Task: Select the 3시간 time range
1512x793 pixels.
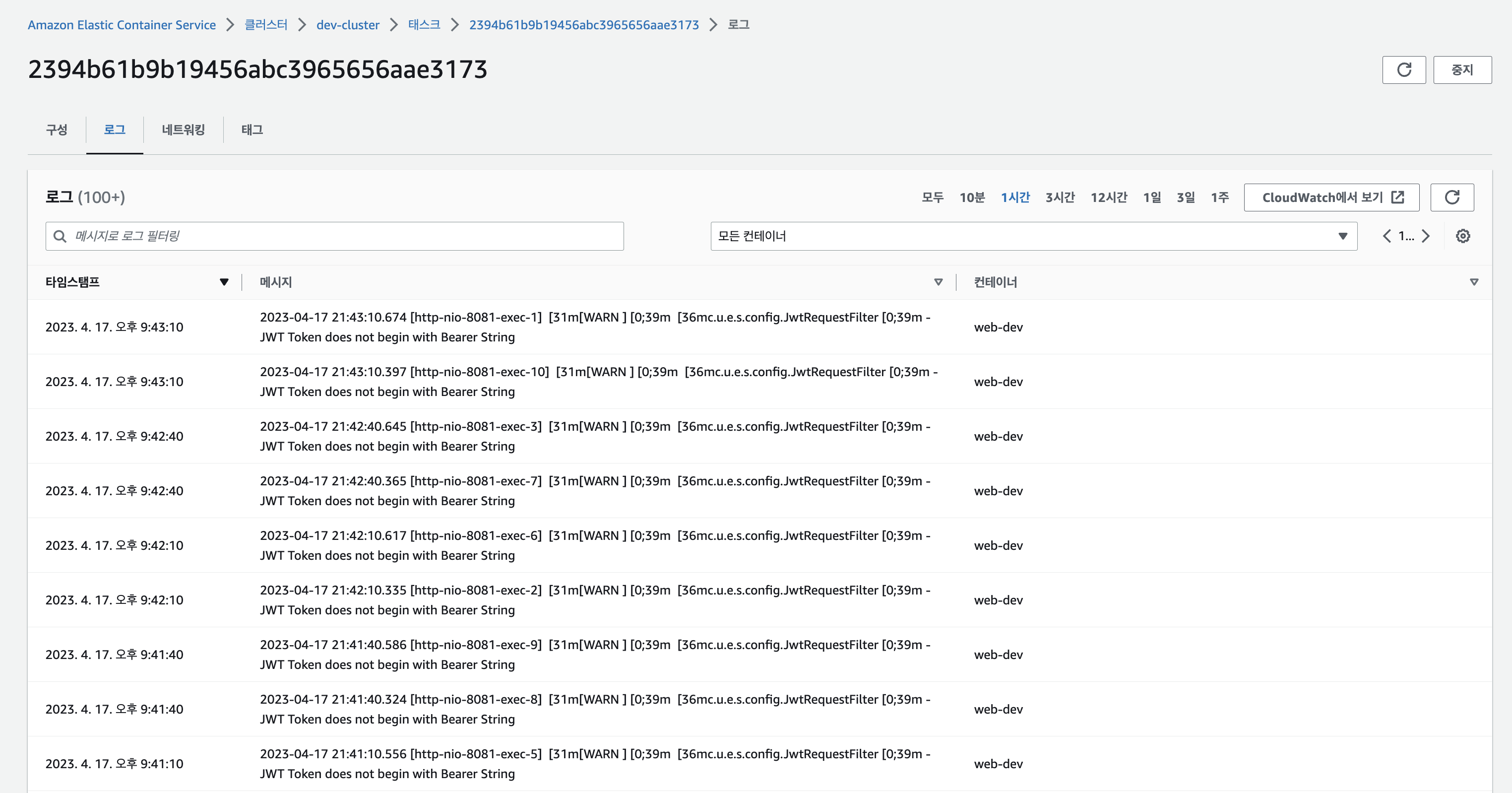Action: 1060,197
